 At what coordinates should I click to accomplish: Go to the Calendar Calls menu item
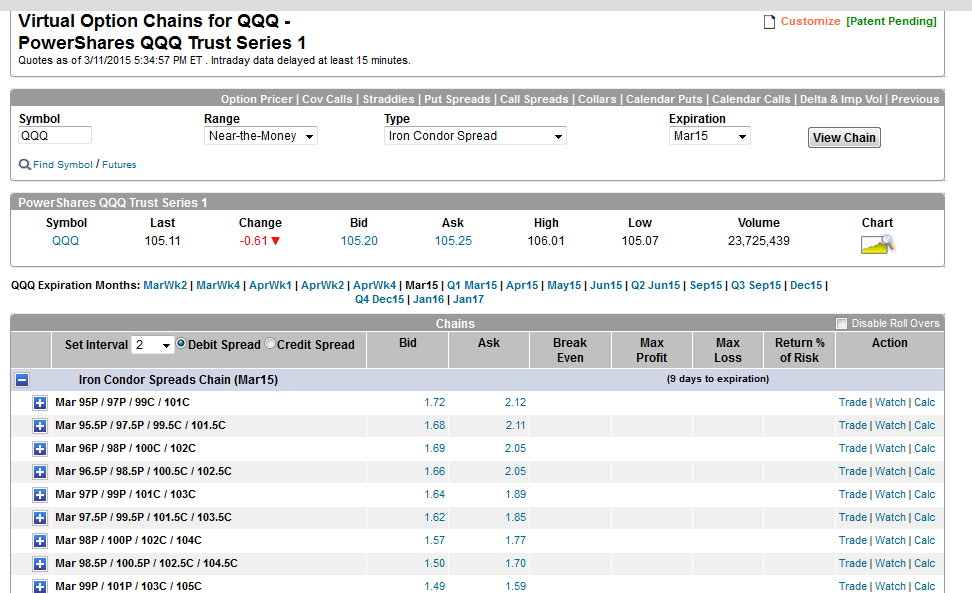(750, 99)
